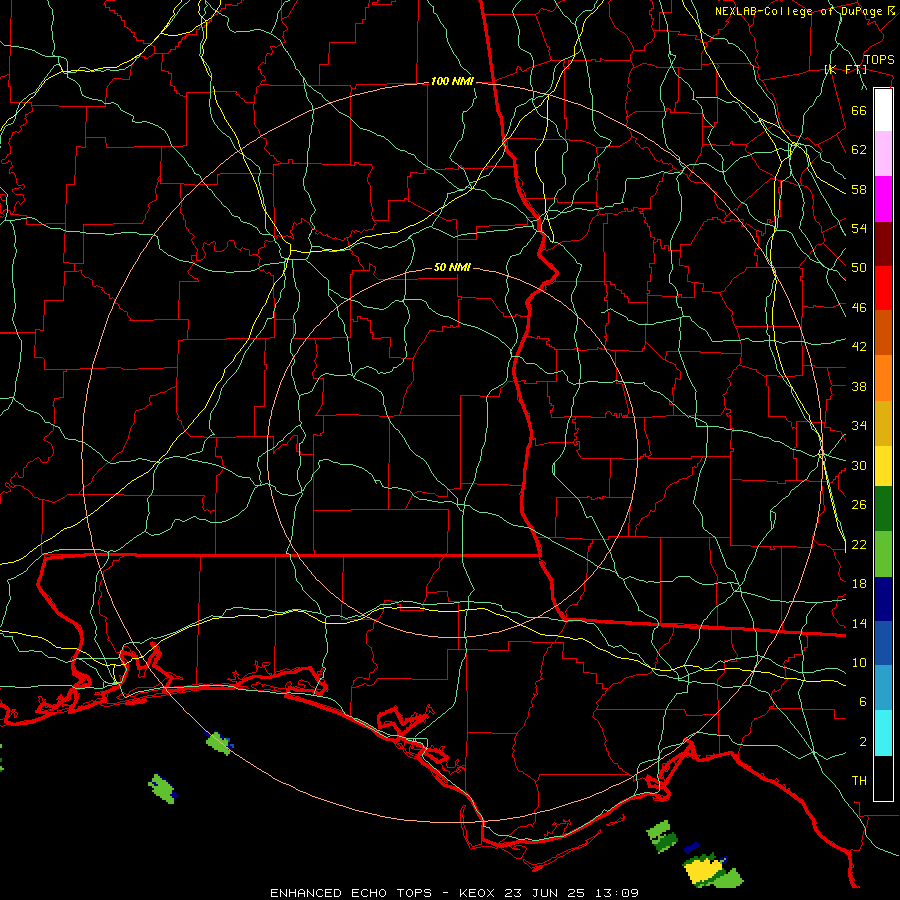900x900 pixels.
Task: Click the "18" legend value
Action: coord(859,584)
